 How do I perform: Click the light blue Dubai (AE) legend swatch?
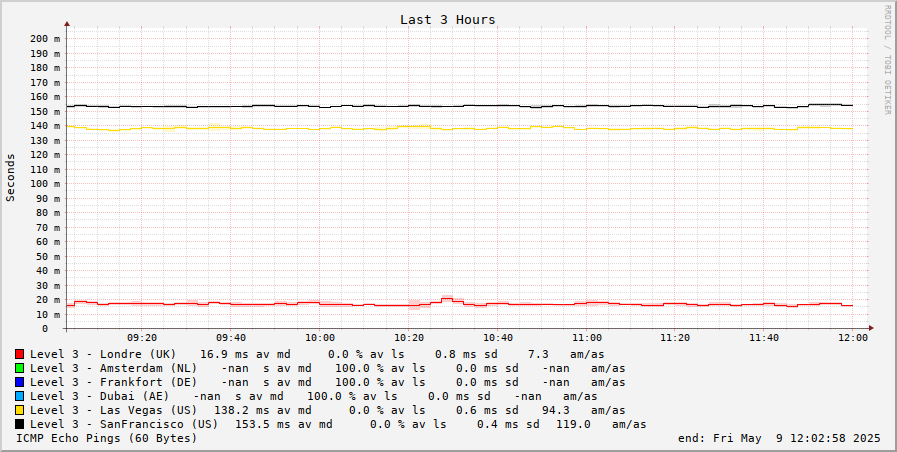(x=20, y=396)
